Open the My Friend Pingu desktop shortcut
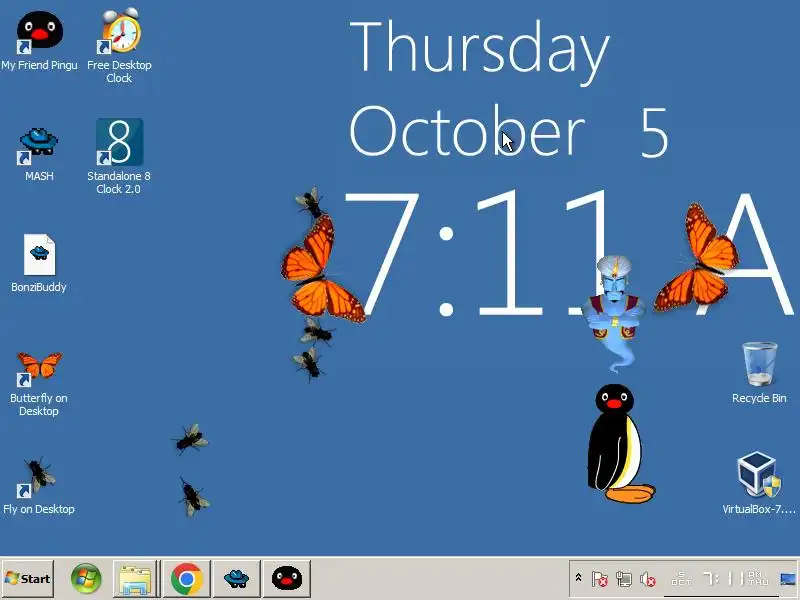 [39, 41]
